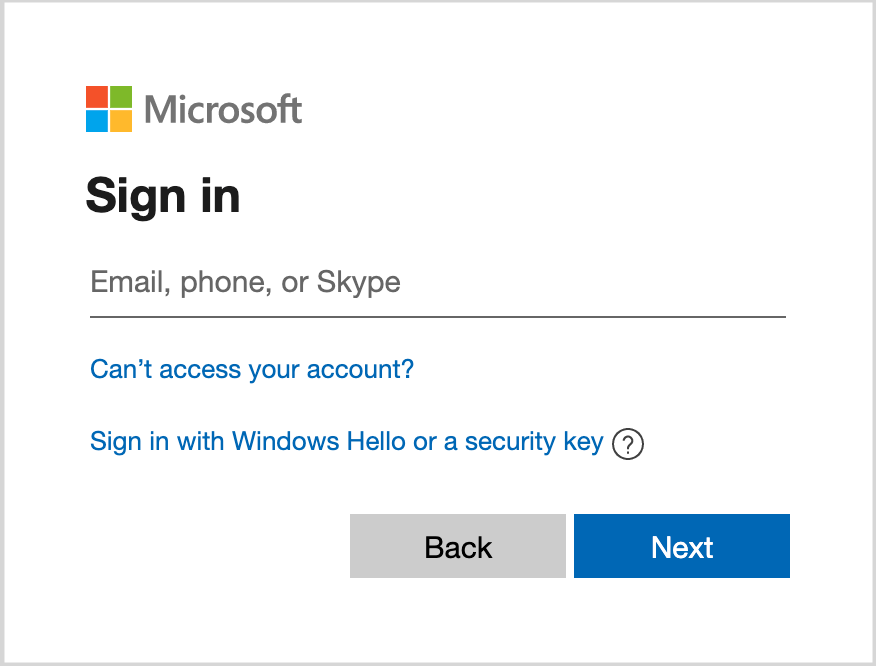Focus the Email, phone, or Skype field
The height and width of the screenshot is (666, 876).
coord(437,283)
